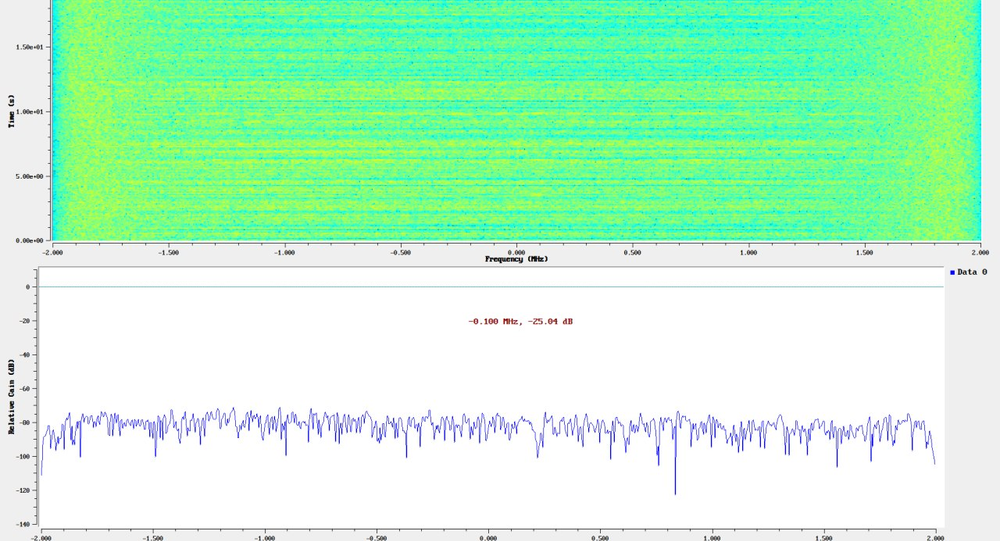
Task: Click the red -0.100 MHz, -25.04 dB readout
Action: (x=520, y=321)
